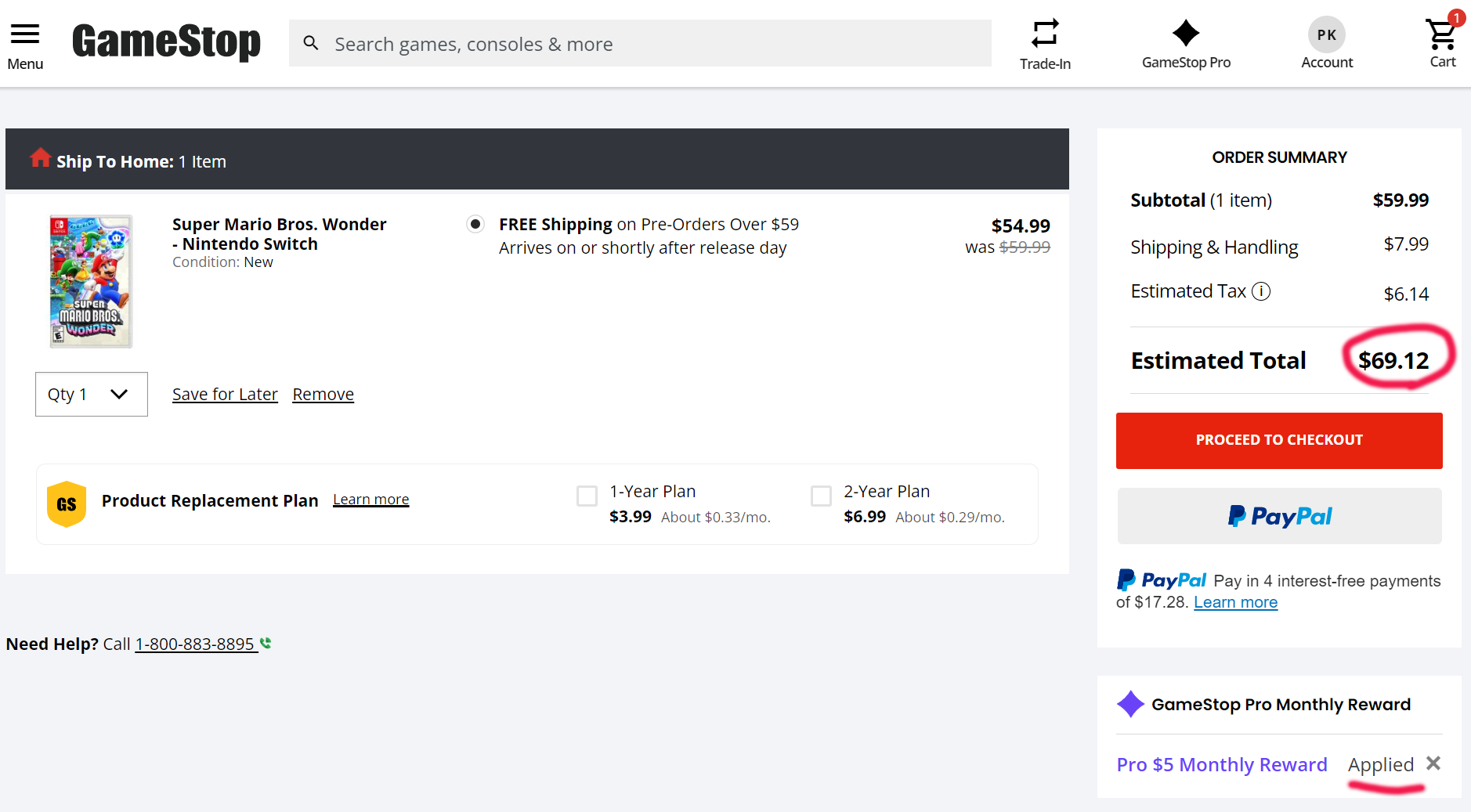Click the Super Mario Bros. Wonder product title

click(280, 234)
